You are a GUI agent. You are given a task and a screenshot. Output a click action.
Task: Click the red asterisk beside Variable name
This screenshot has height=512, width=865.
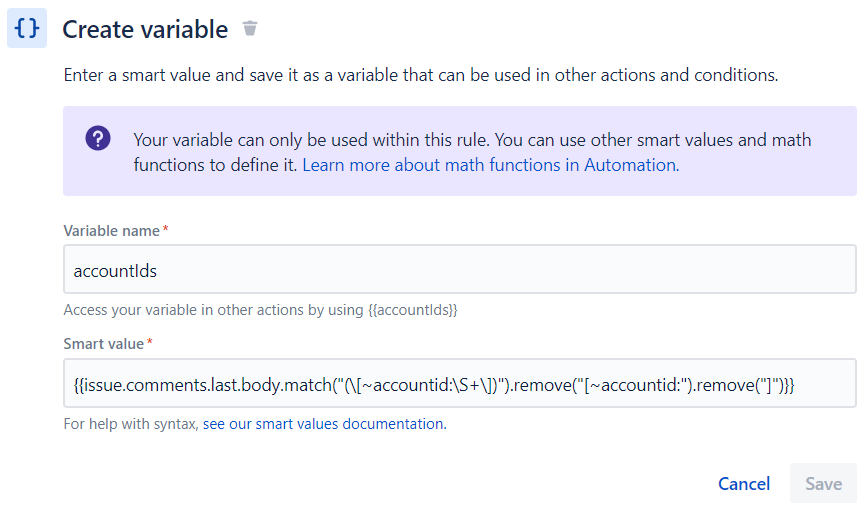click(x=165, y=228)
